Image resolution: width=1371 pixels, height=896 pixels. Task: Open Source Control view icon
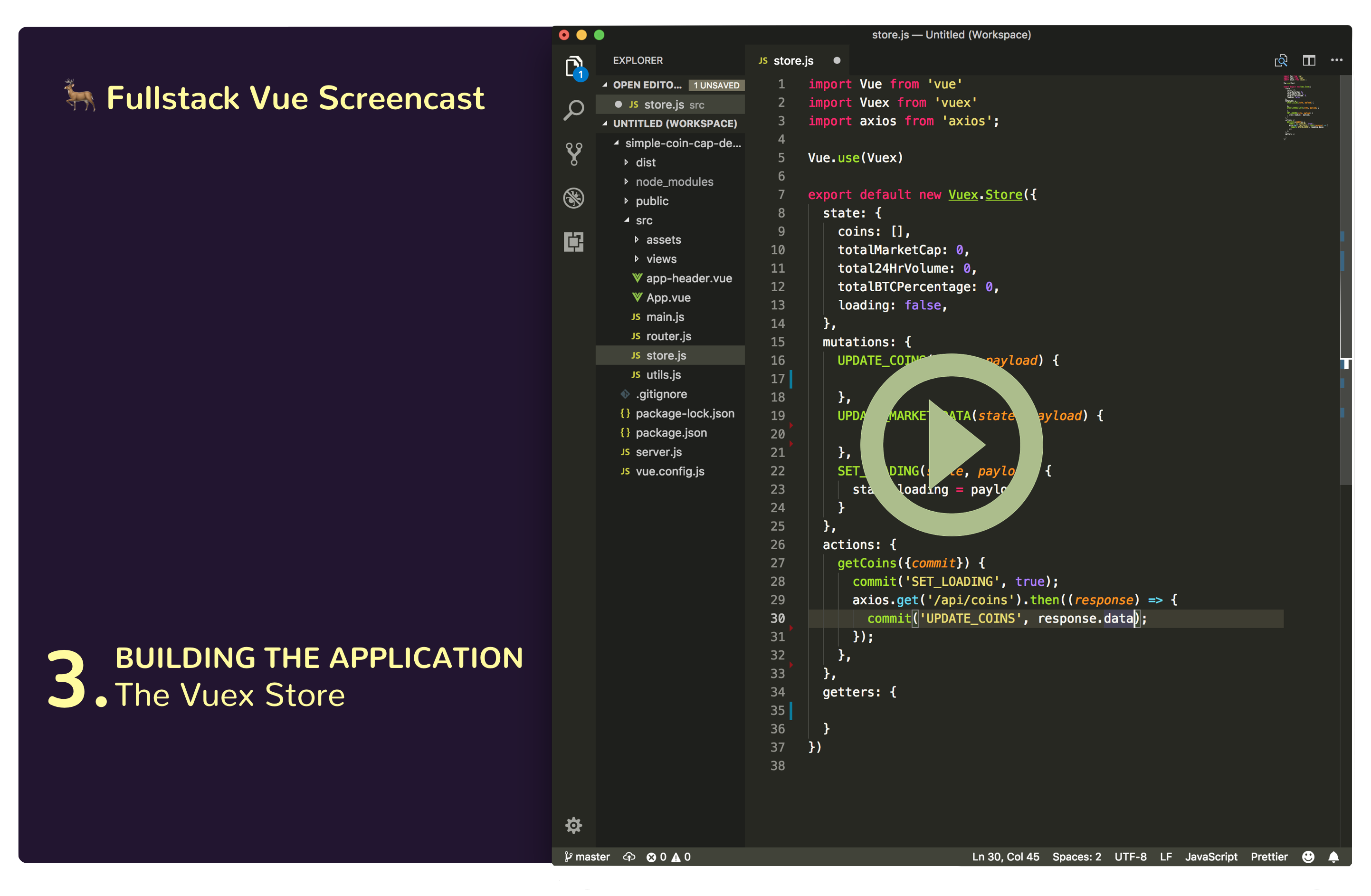coord(574,154)
